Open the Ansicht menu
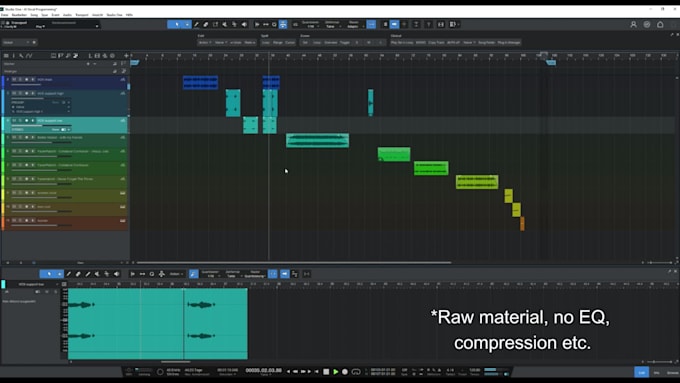680x383 pixels. point(97,15)
